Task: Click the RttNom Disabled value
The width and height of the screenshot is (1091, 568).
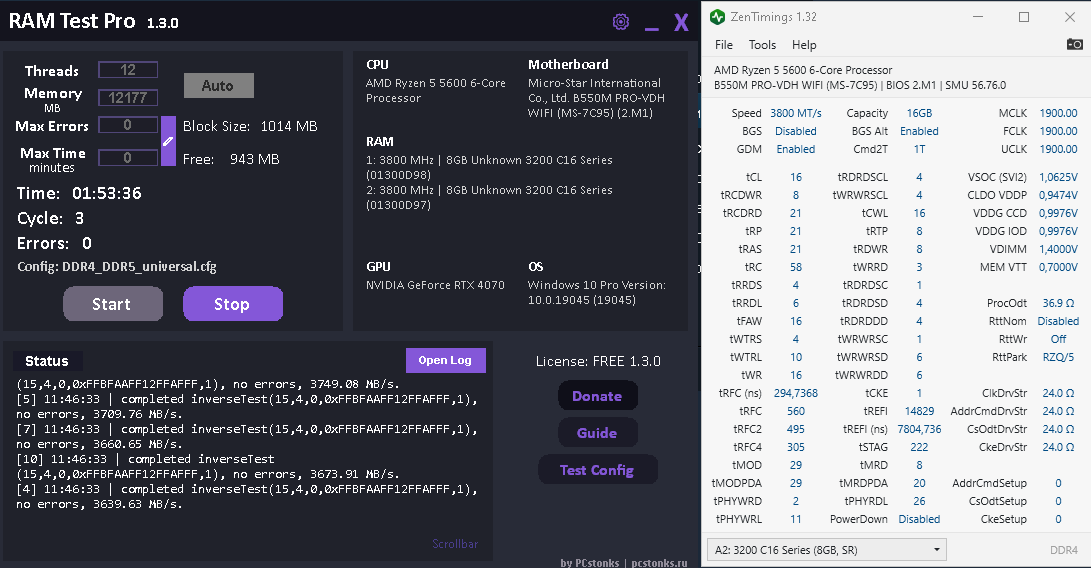Action: (1058, 321)
